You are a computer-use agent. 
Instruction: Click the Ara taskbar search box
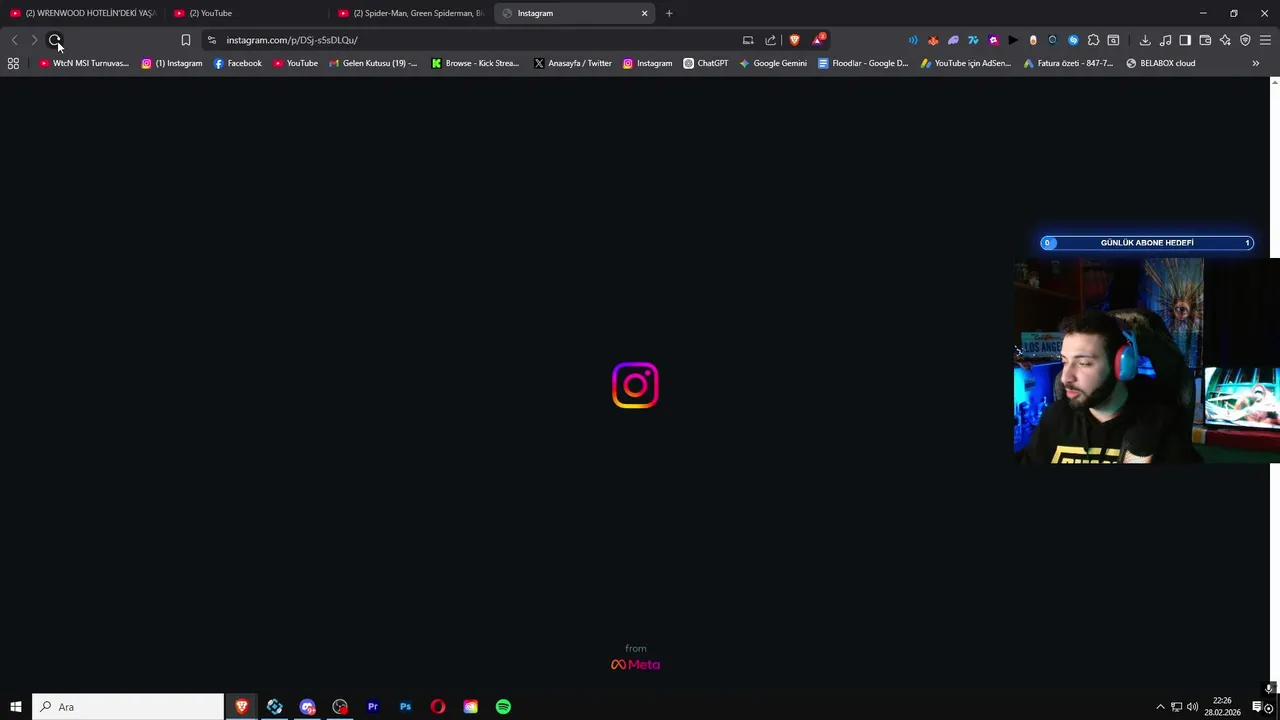[x=128, y=707]
